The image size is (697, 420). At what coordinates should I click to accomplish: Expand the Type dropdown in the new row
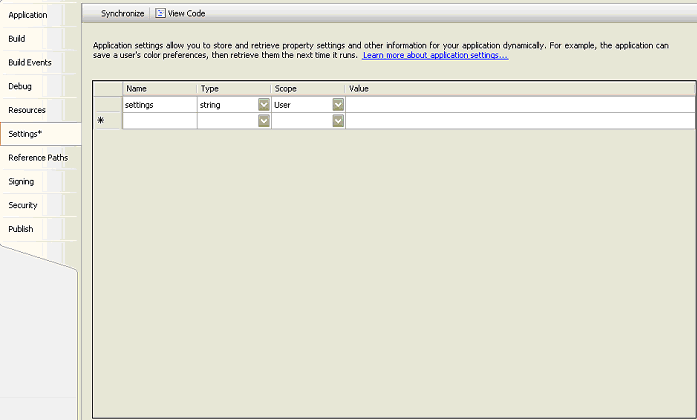point(264,121)
